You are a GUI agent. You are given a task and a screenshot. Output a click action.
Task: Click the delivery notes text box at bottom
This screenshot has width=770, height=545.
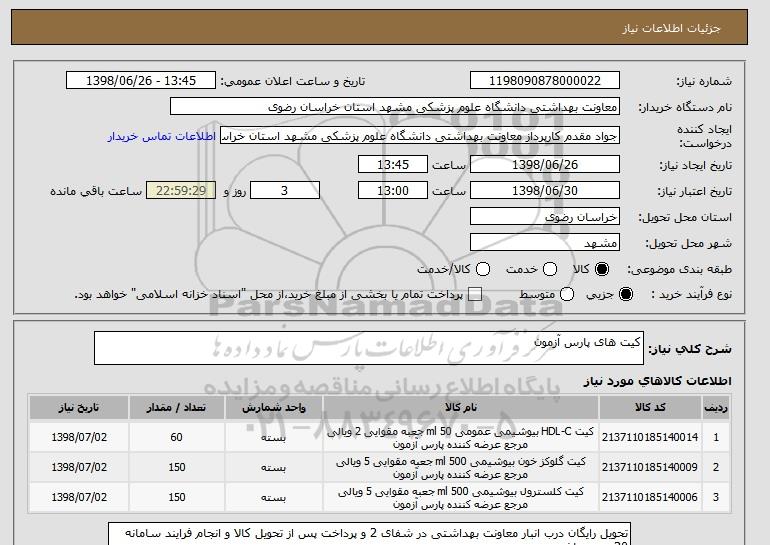click(369, 534)
